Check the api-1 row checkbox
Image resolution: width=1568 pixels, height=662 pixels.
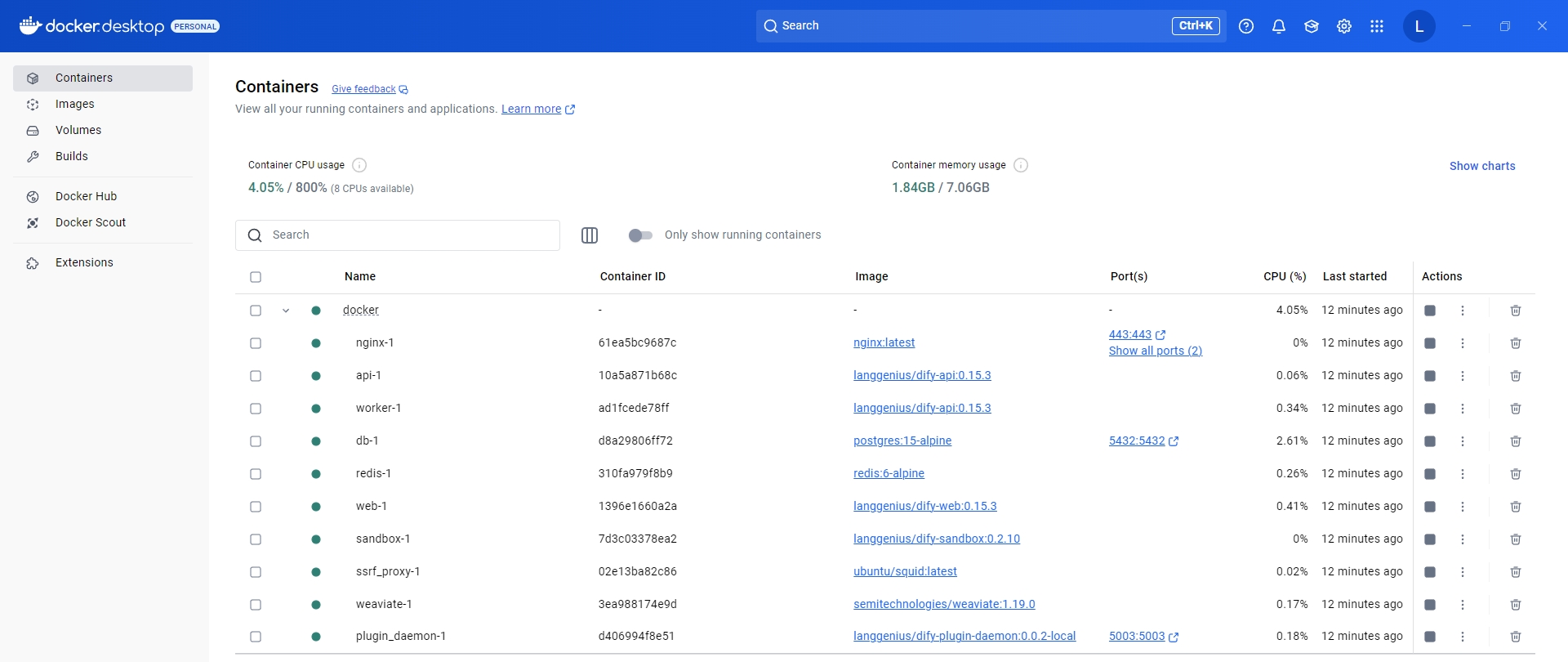coord(256,376)
